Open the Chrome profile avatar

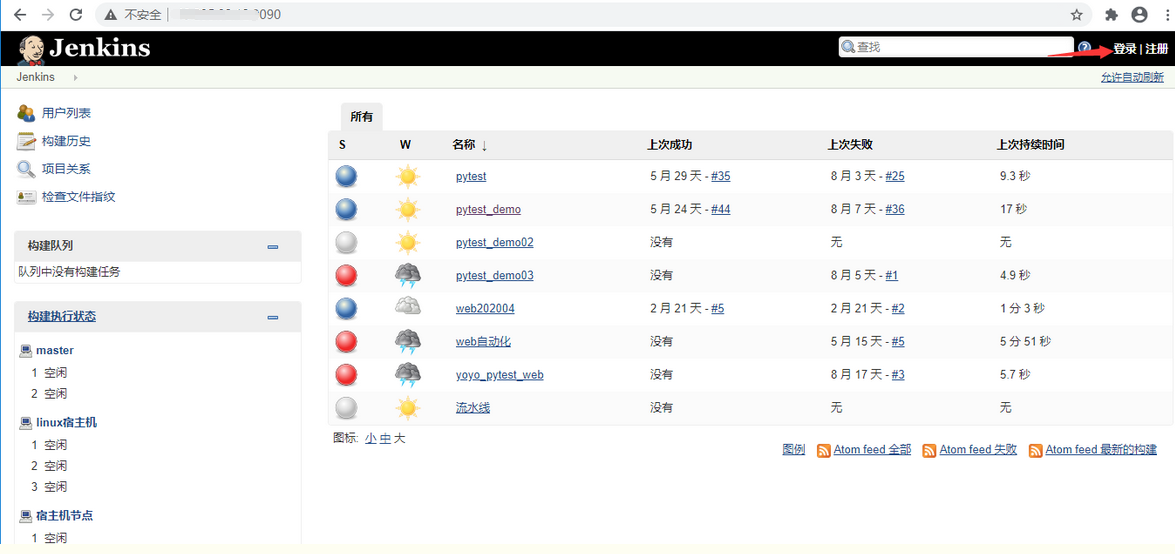[x=1140, y=14]
